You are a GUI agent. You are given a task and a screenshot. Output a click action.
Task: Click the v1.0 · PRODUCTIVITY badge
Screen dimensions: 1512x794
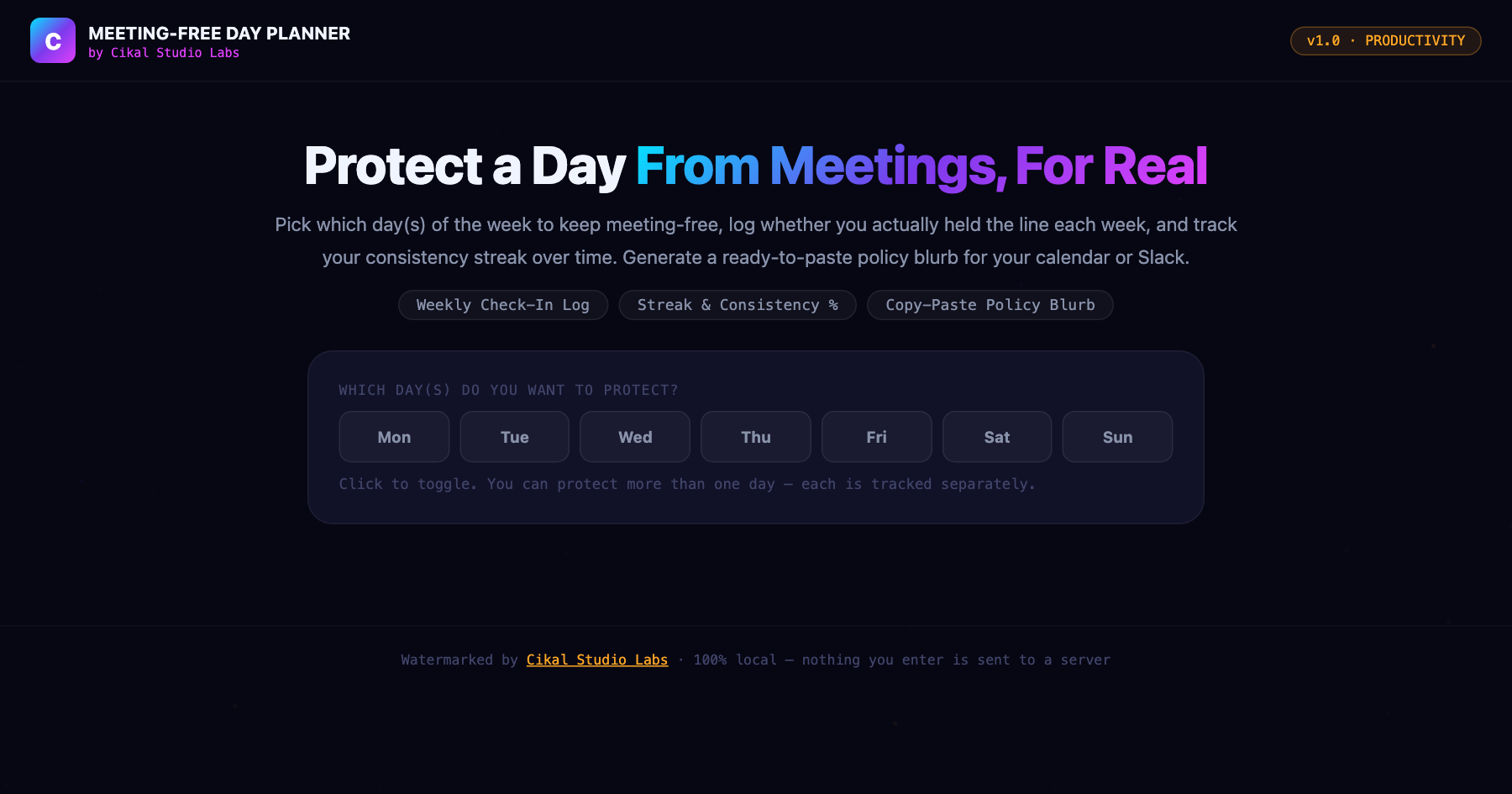point(1386,40)
